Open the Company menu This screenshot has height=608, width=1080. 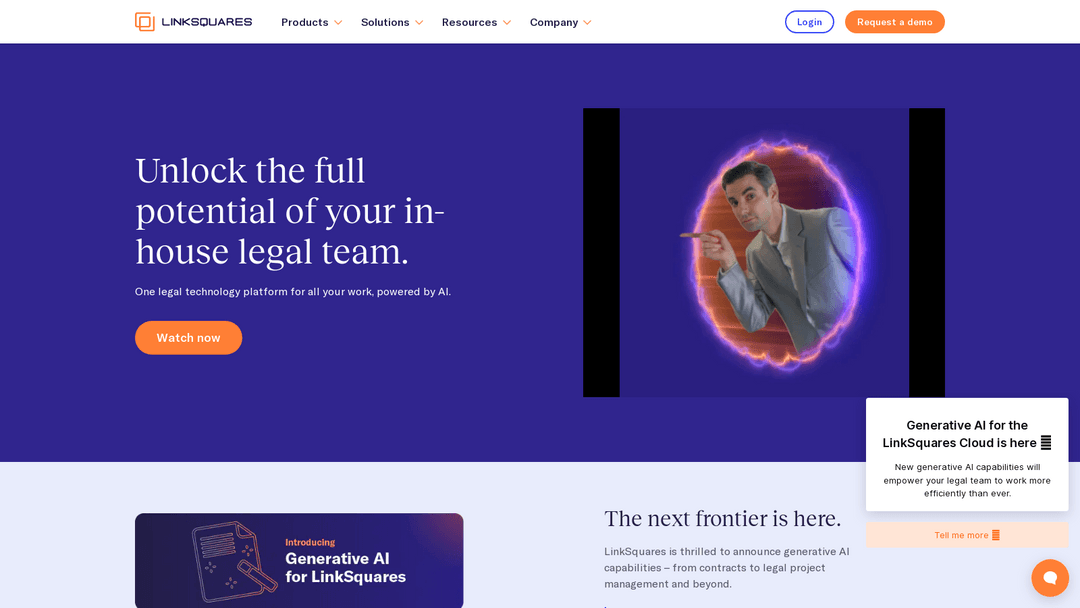pyautogui.click(x=561, y=22)
